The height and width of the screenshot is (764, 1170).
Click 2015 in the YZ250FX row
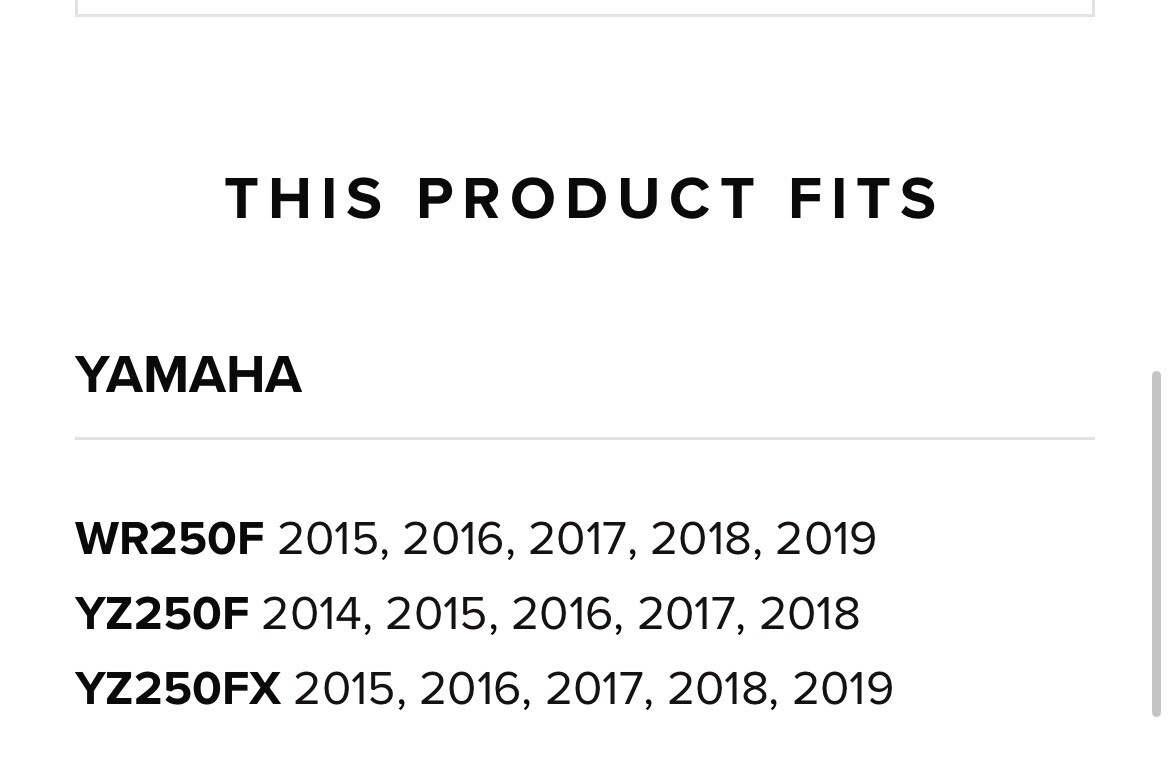point(345,689)
